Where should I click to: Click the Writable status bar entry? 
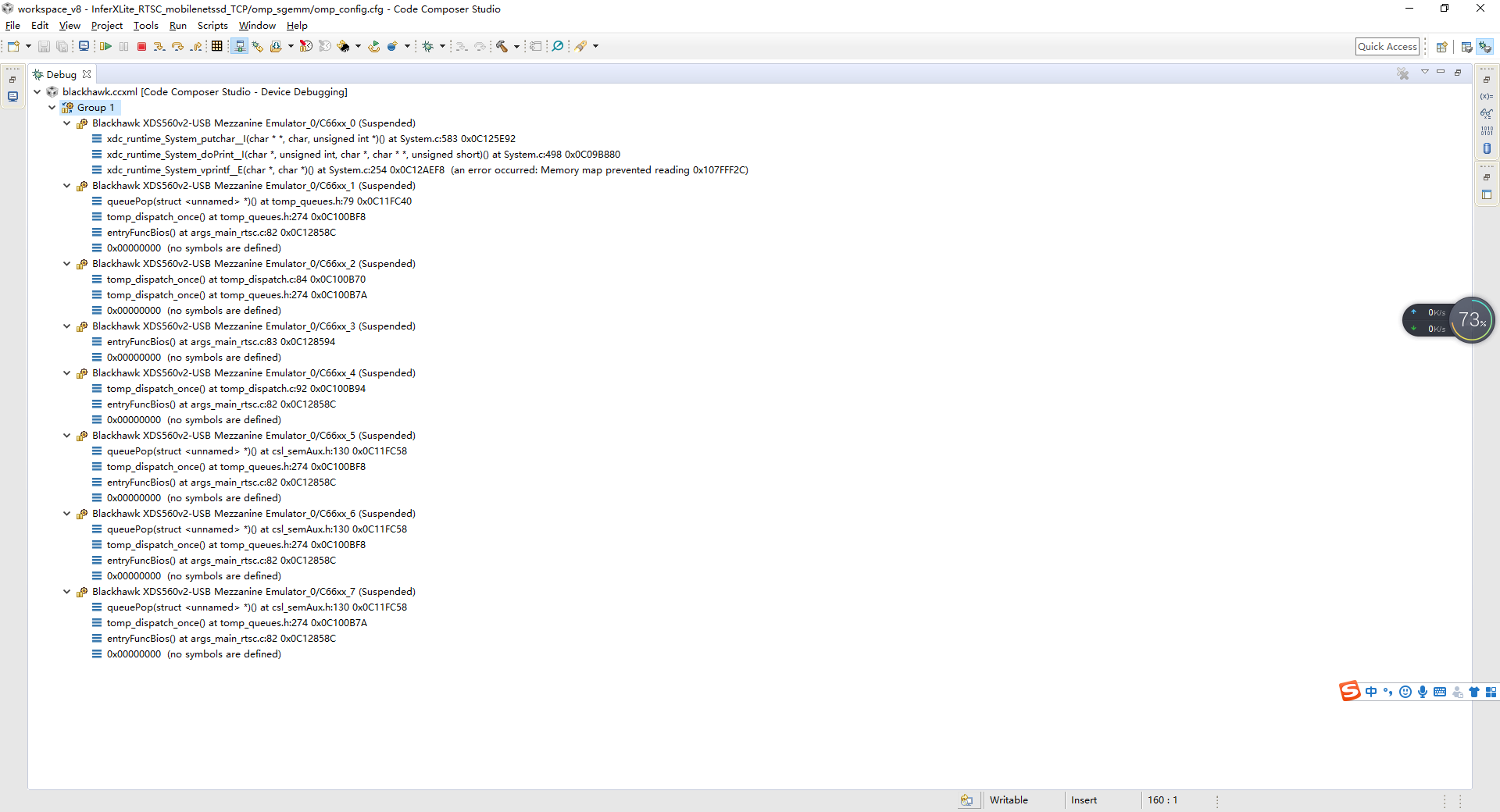tap(1009, 800)
